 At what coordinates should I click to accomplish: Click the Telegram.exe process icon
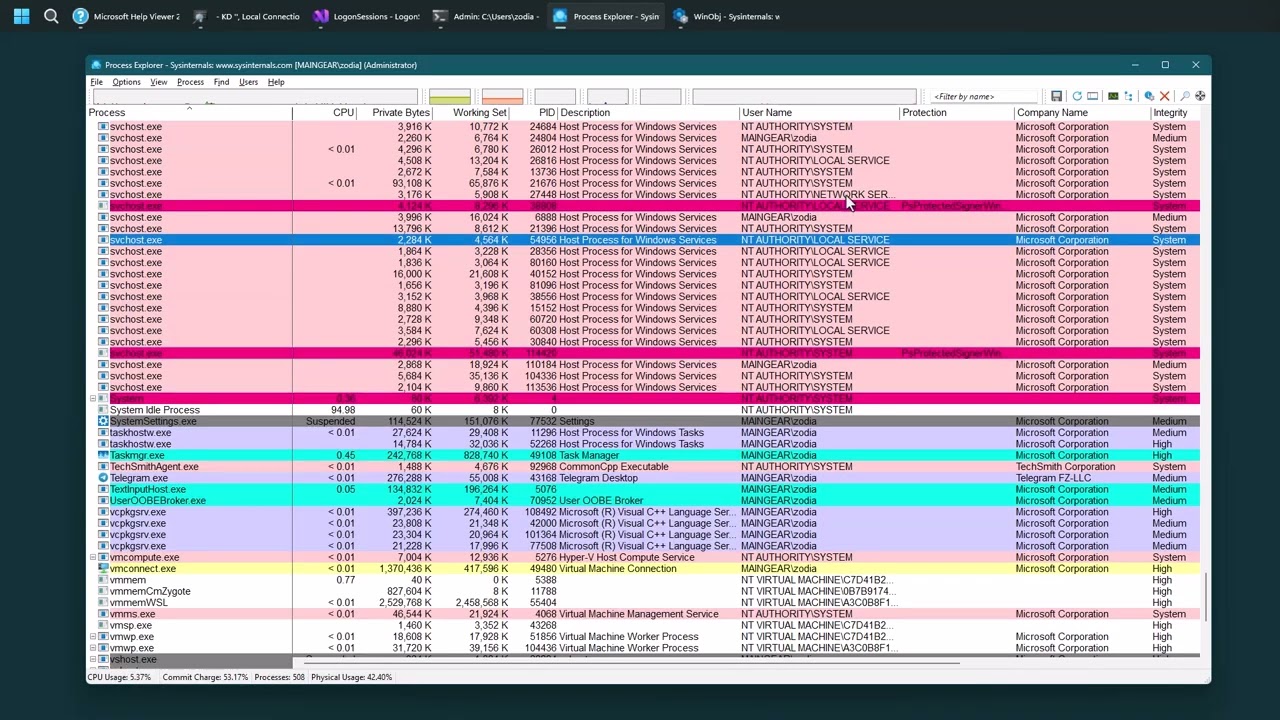pos(103,478)
